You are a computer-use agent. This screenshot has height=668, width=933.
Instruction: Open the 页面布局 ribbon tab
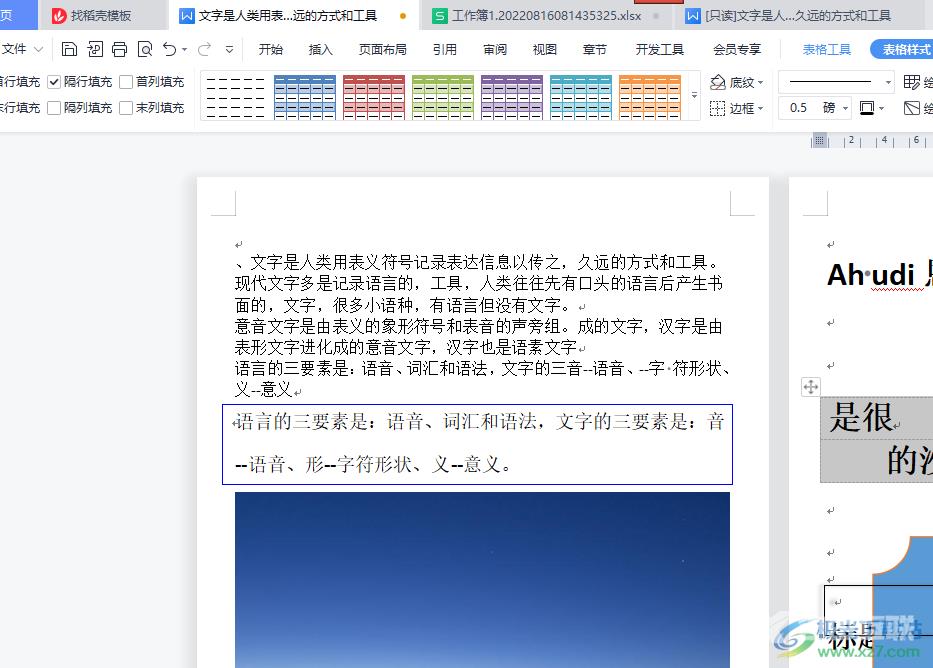(380, 48)
